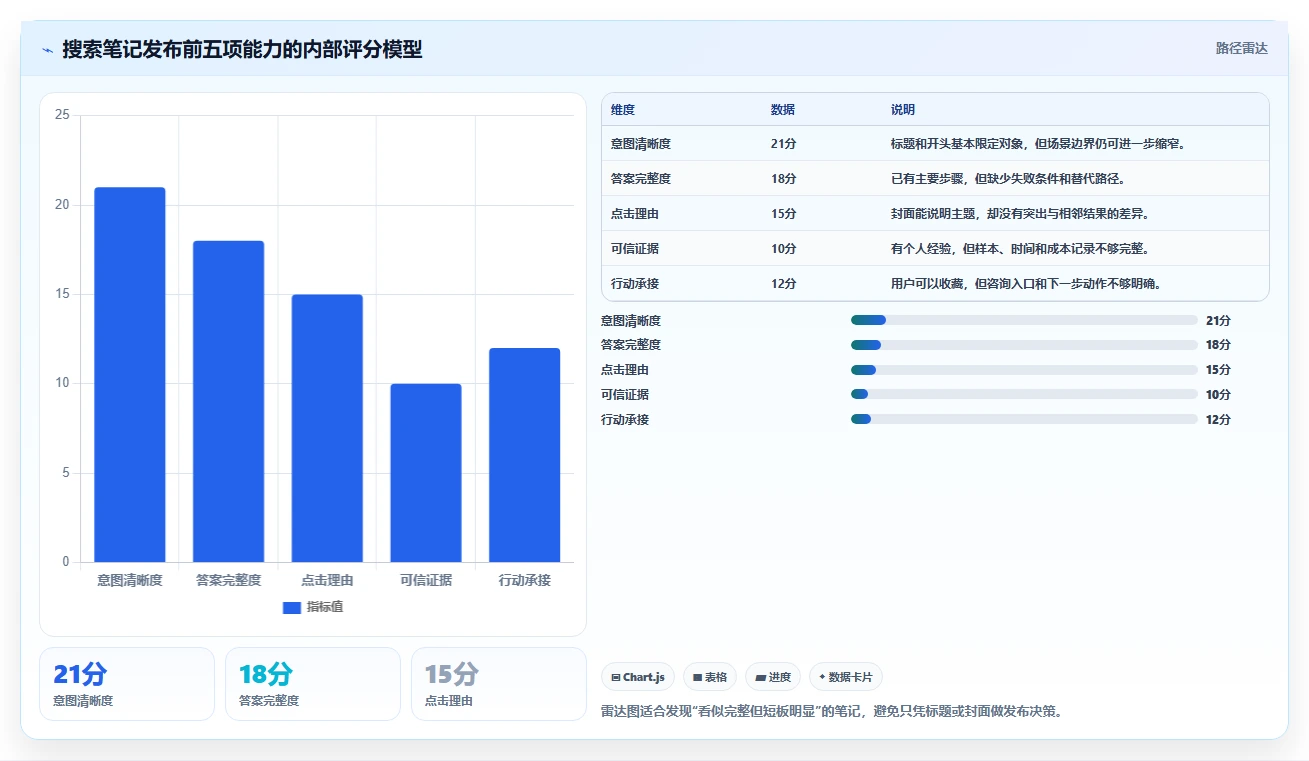The height and width of the screenshot is (761, 1309).
Task: Click description starting 标题和开头基本限定对象
Action: point(1038,144)
